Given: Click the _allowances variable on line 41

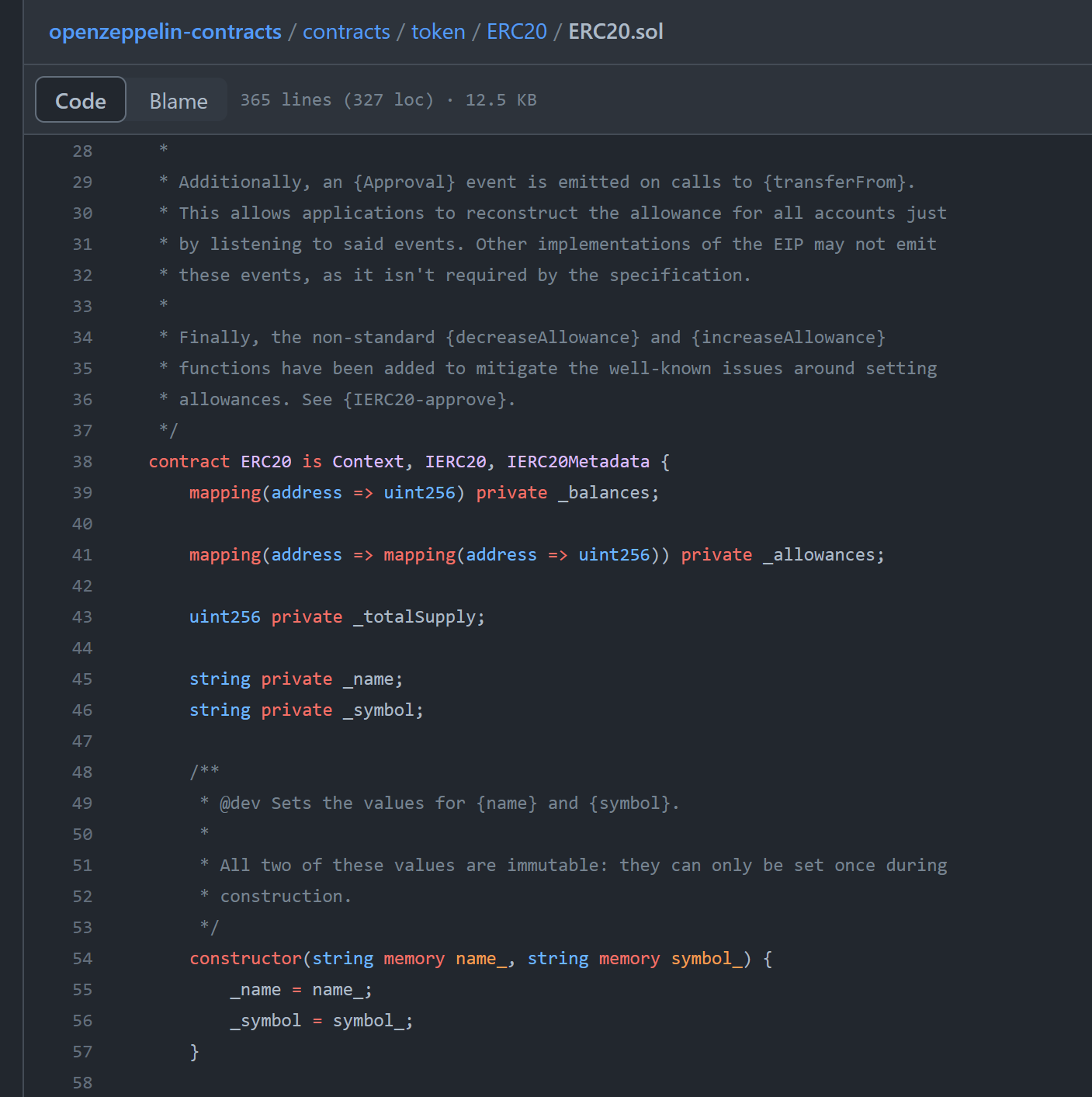Looking at the screenshot, I should coord(819,555).
